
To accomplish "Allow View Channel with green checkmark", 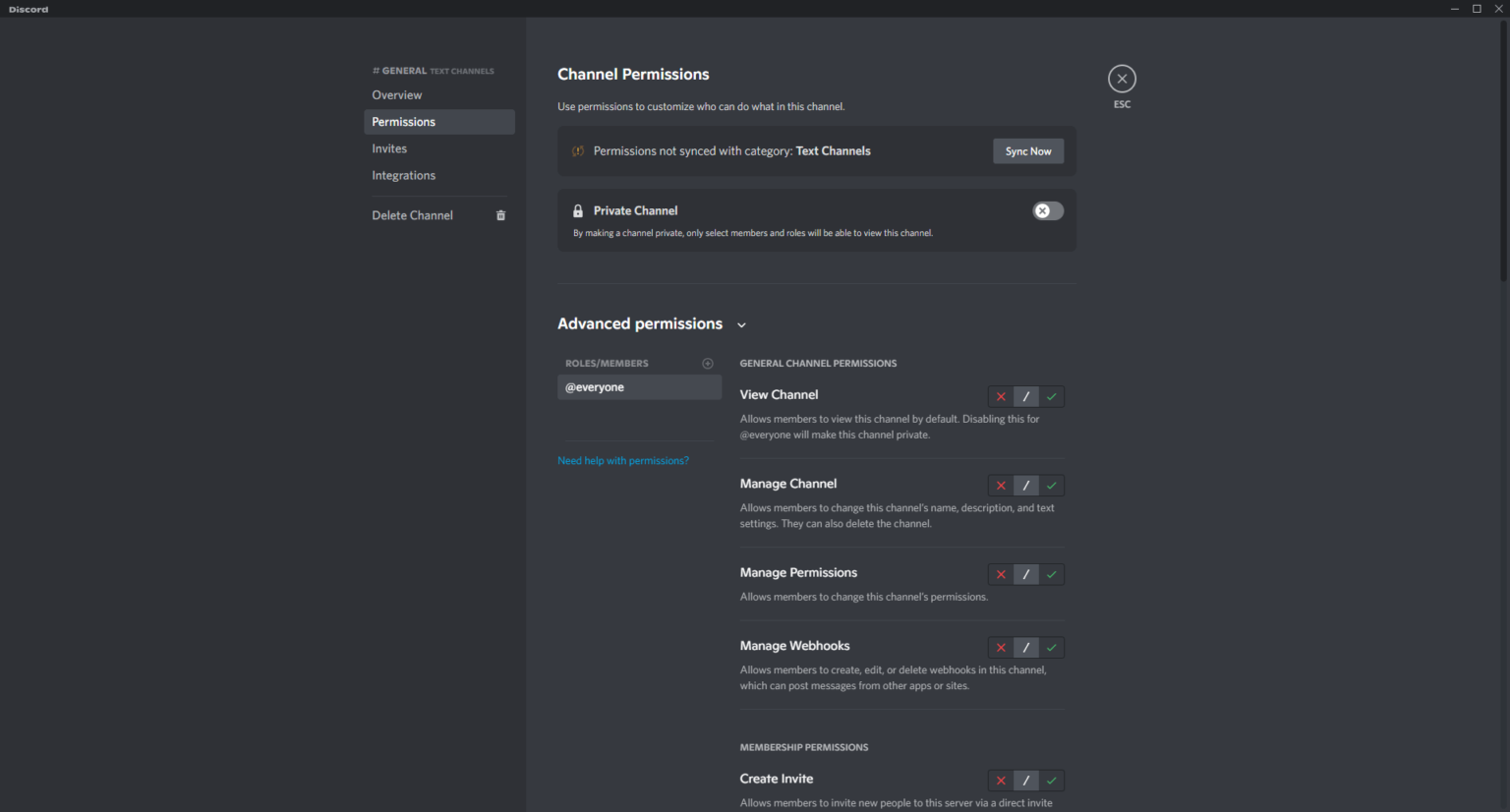I will (1052, 396).
